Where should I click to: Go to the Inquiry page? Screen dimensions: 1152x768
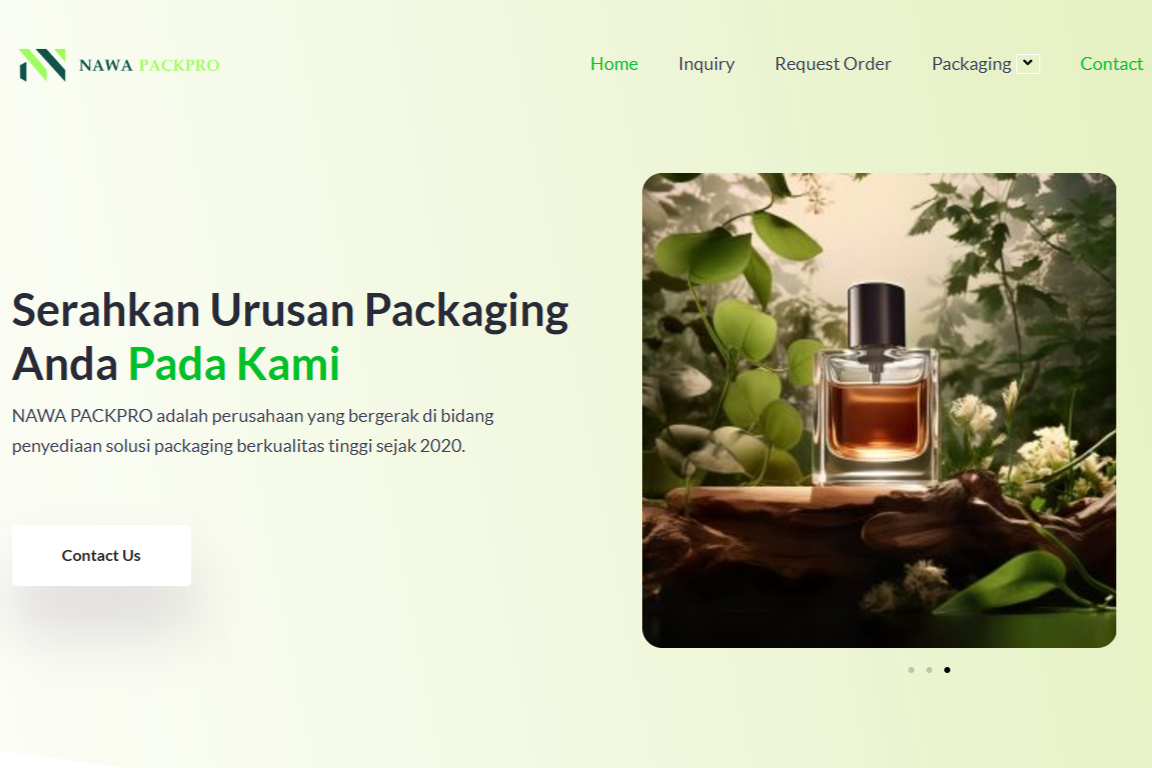[x=706, y=64]
